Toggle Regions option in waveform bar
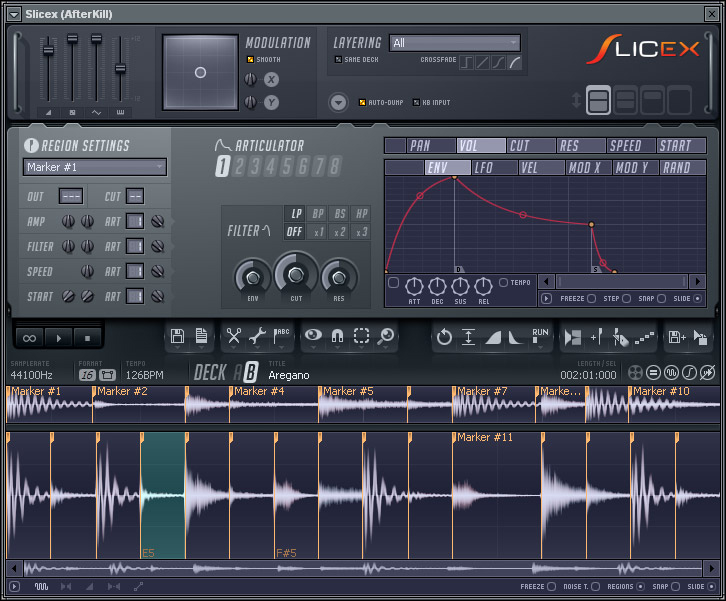726x601 pixels. pyautogui.click(x=640, y=587)
